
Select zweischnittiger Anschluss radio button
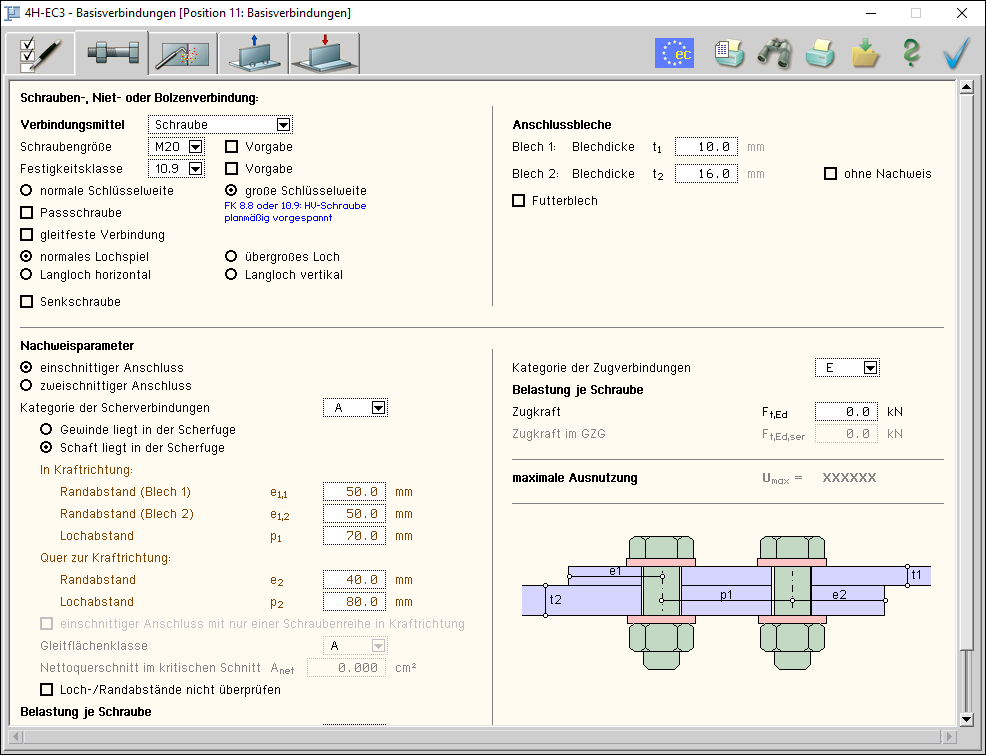point(27,386)
